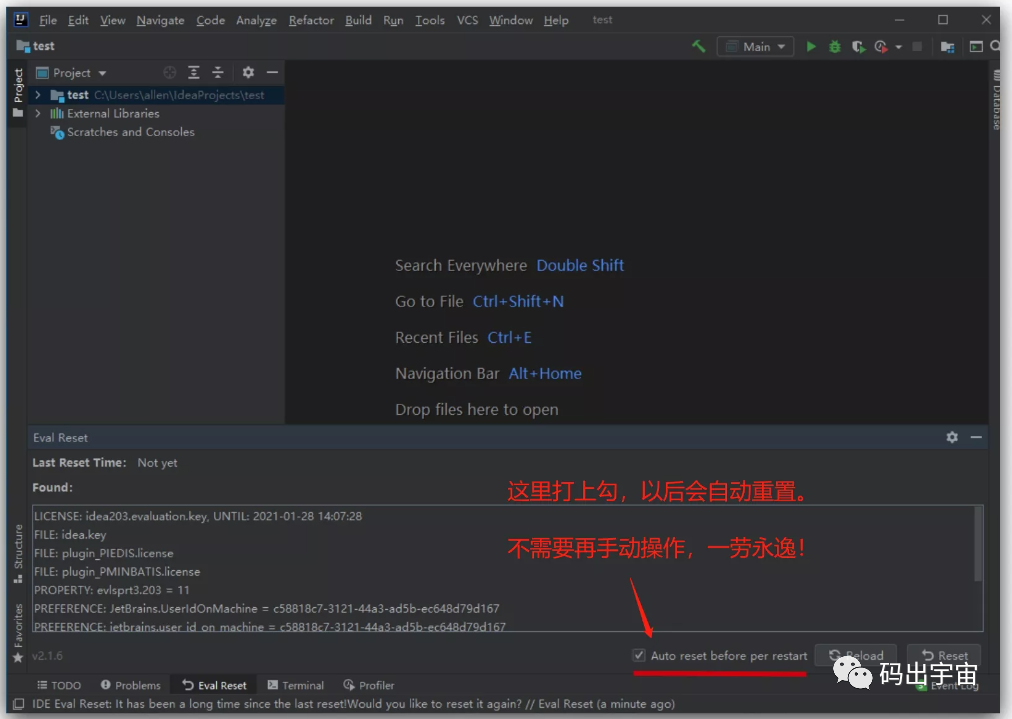
Task: Open the Navigate menu
Action: (160, 19)
